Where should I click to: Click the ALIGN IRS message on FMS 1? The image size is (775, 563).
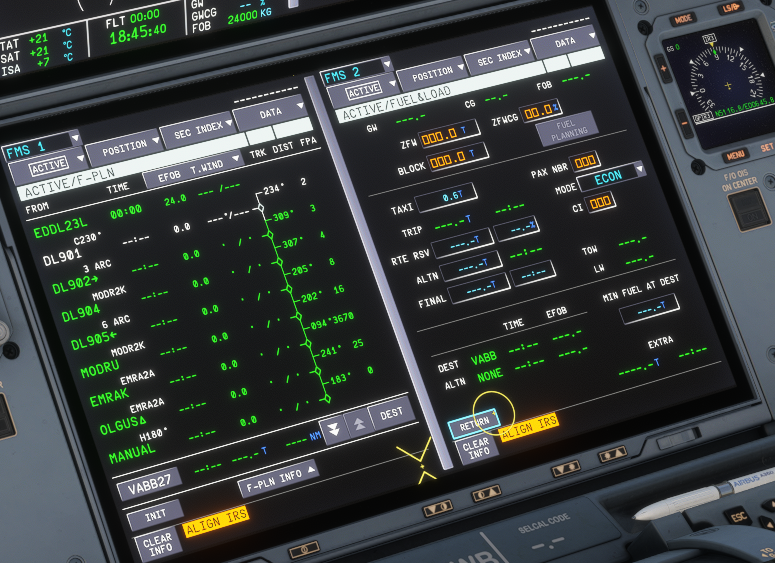coord(215,521)
